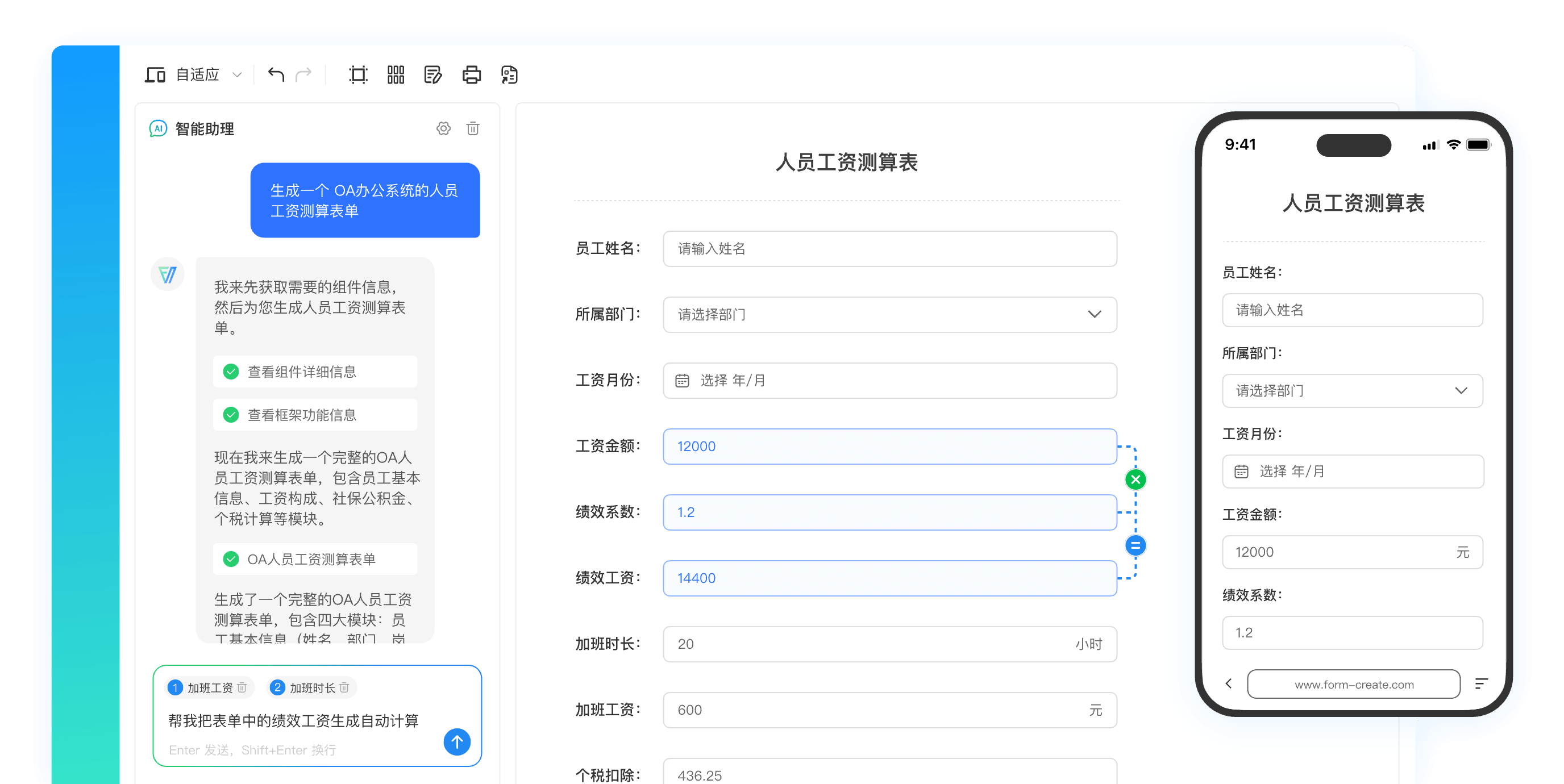Viewport: 1564px width, 784px height.
Task: Click the 员工姓名 input in the main form
Action: point(889,249)
